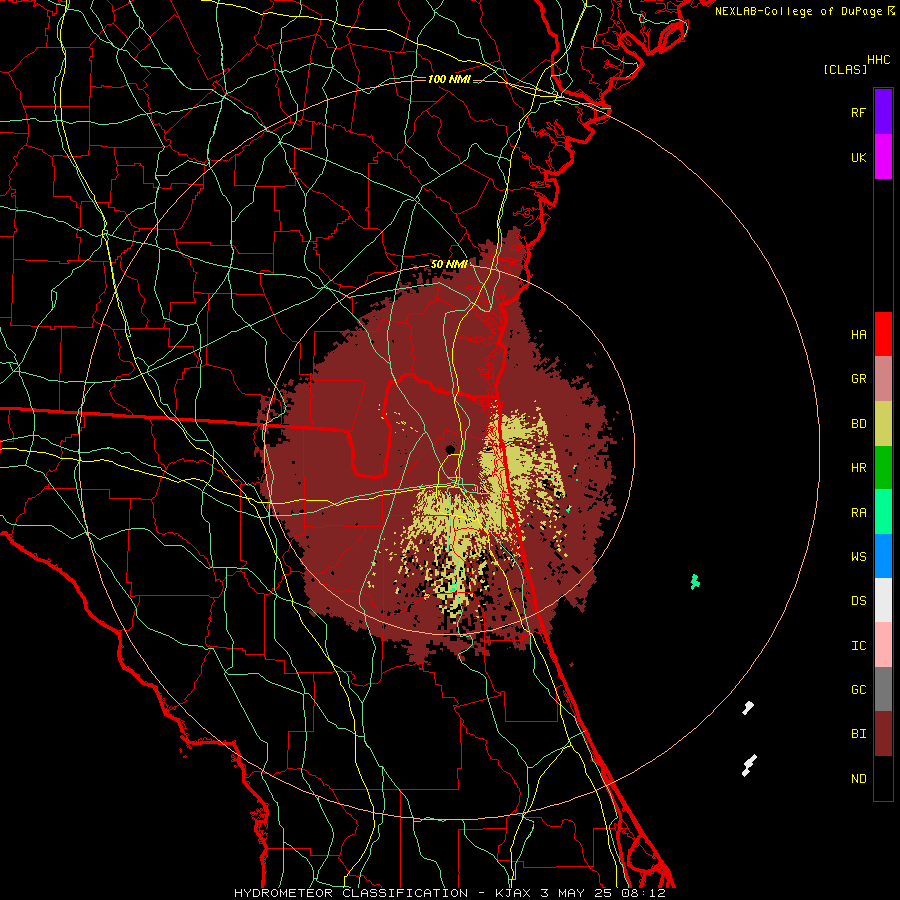
Task: Click the BD yellow legend swatch
Action: point(883,424)
